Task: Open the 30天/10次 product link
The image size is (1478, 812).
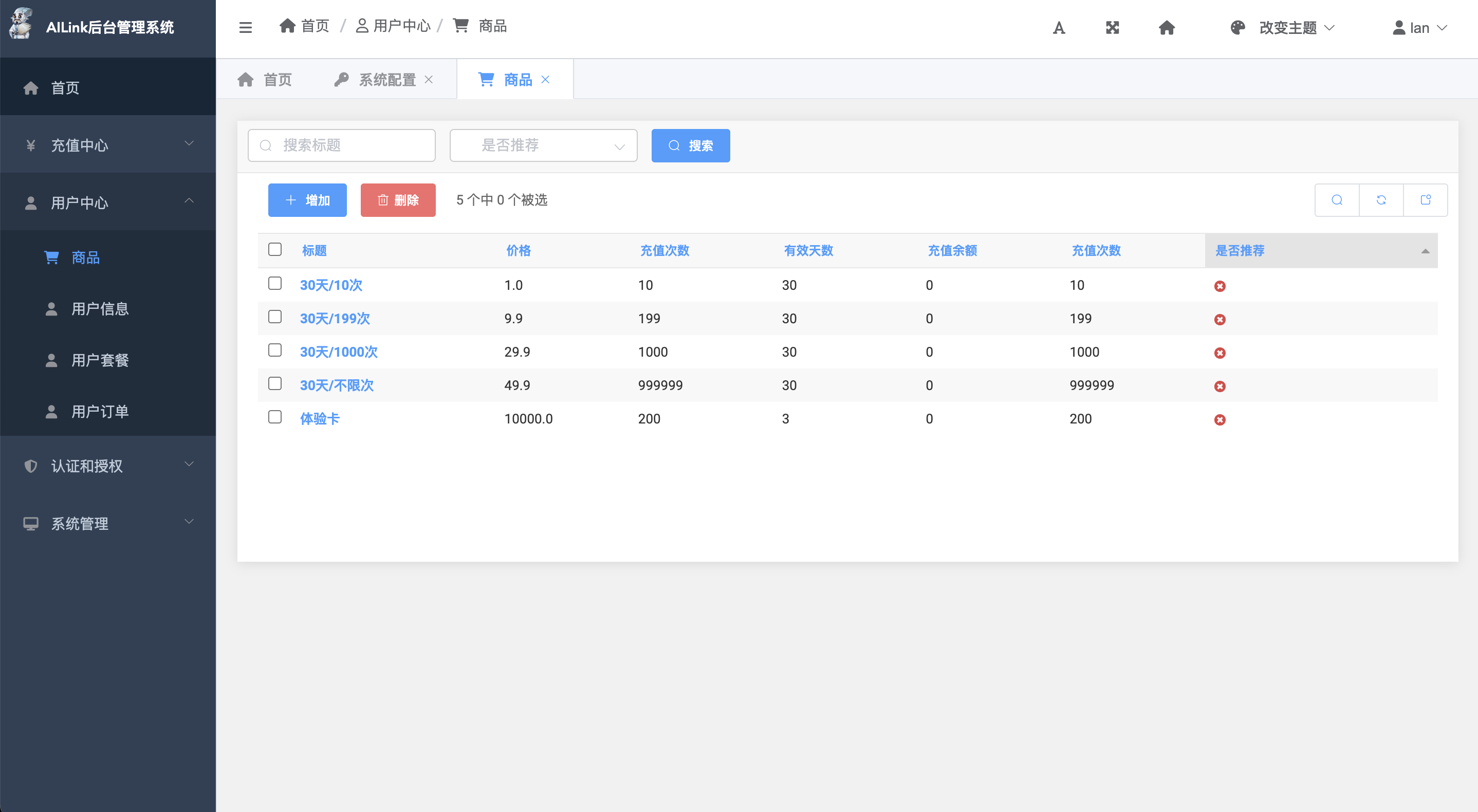Action: point(331,285)
